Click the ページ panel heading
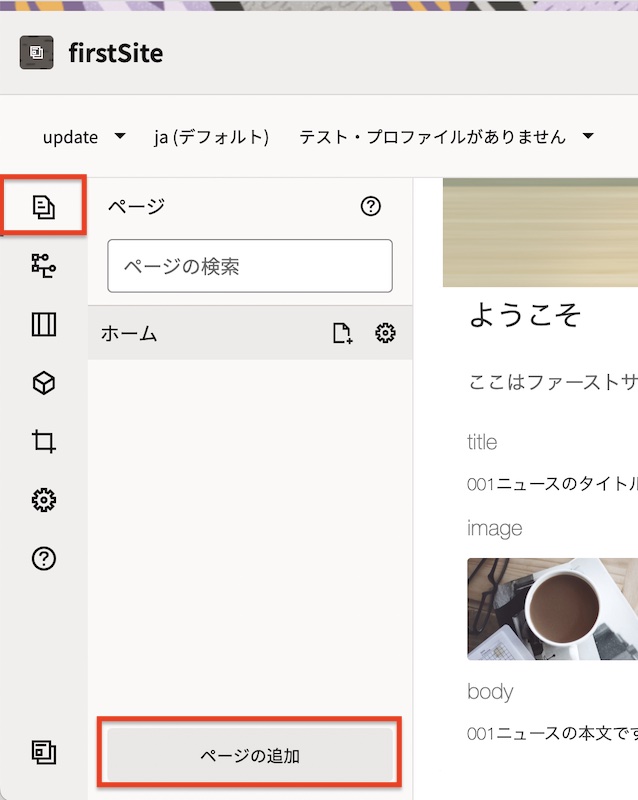This screenshot has width=638, height=800. pos(136,206)
